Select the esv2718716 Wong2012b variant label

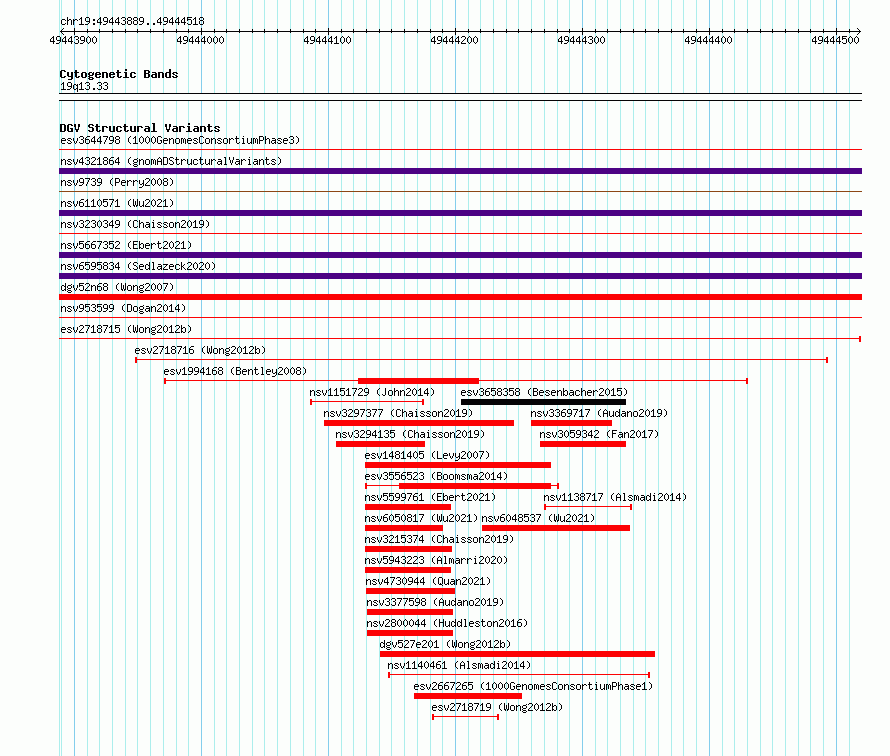(200, 350)
